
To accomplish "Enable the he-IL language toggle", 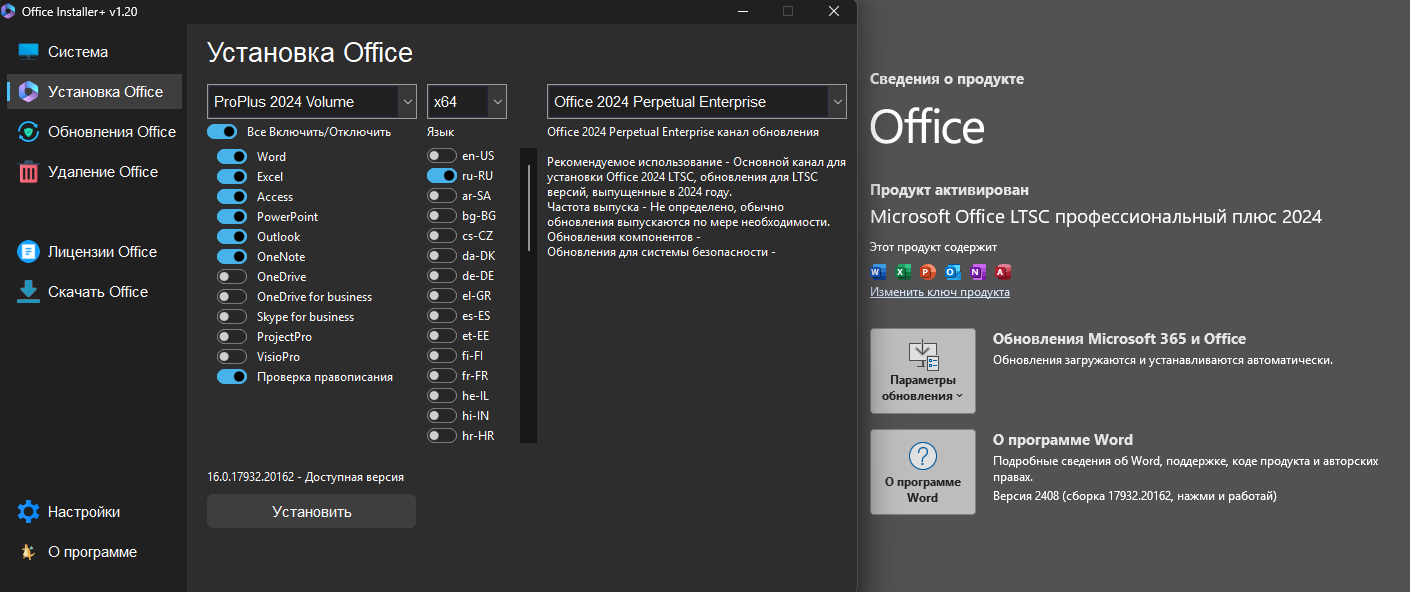I will point(442,396).
